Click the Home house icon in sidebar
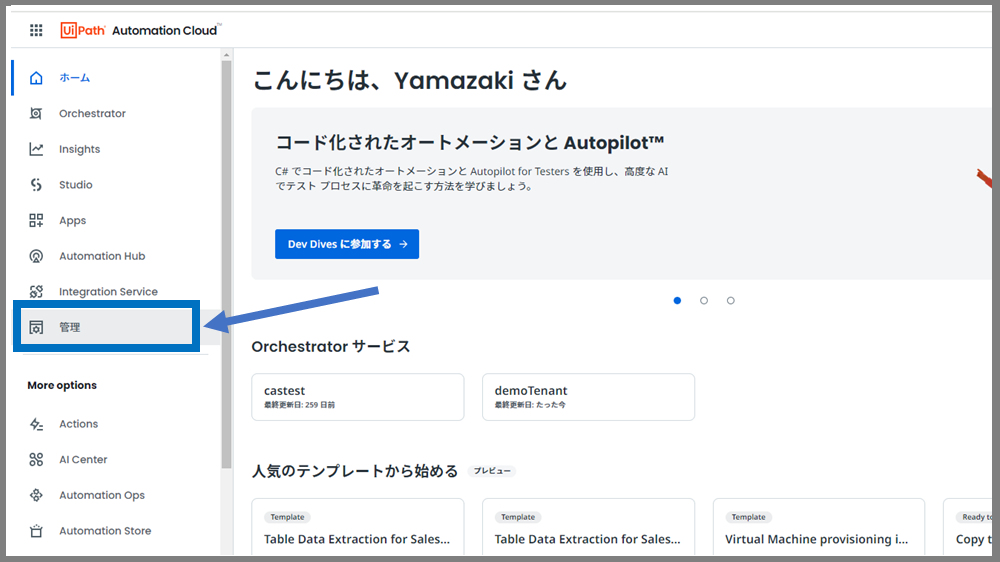The width and height of the screenshot is (1000, 562). pyautogui.click(x=36, y=78)
